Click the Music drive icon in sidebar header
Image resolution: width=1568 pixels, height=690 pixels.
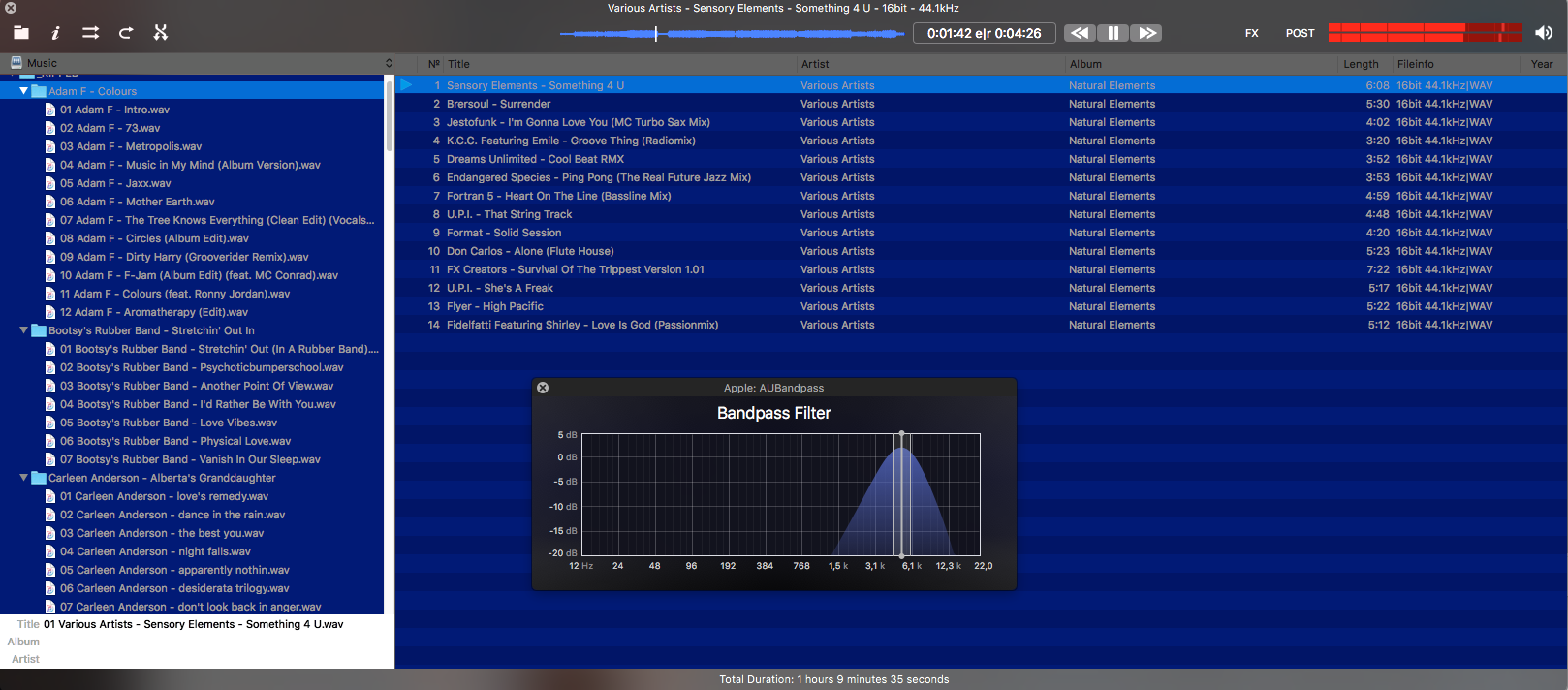point(16,63)
